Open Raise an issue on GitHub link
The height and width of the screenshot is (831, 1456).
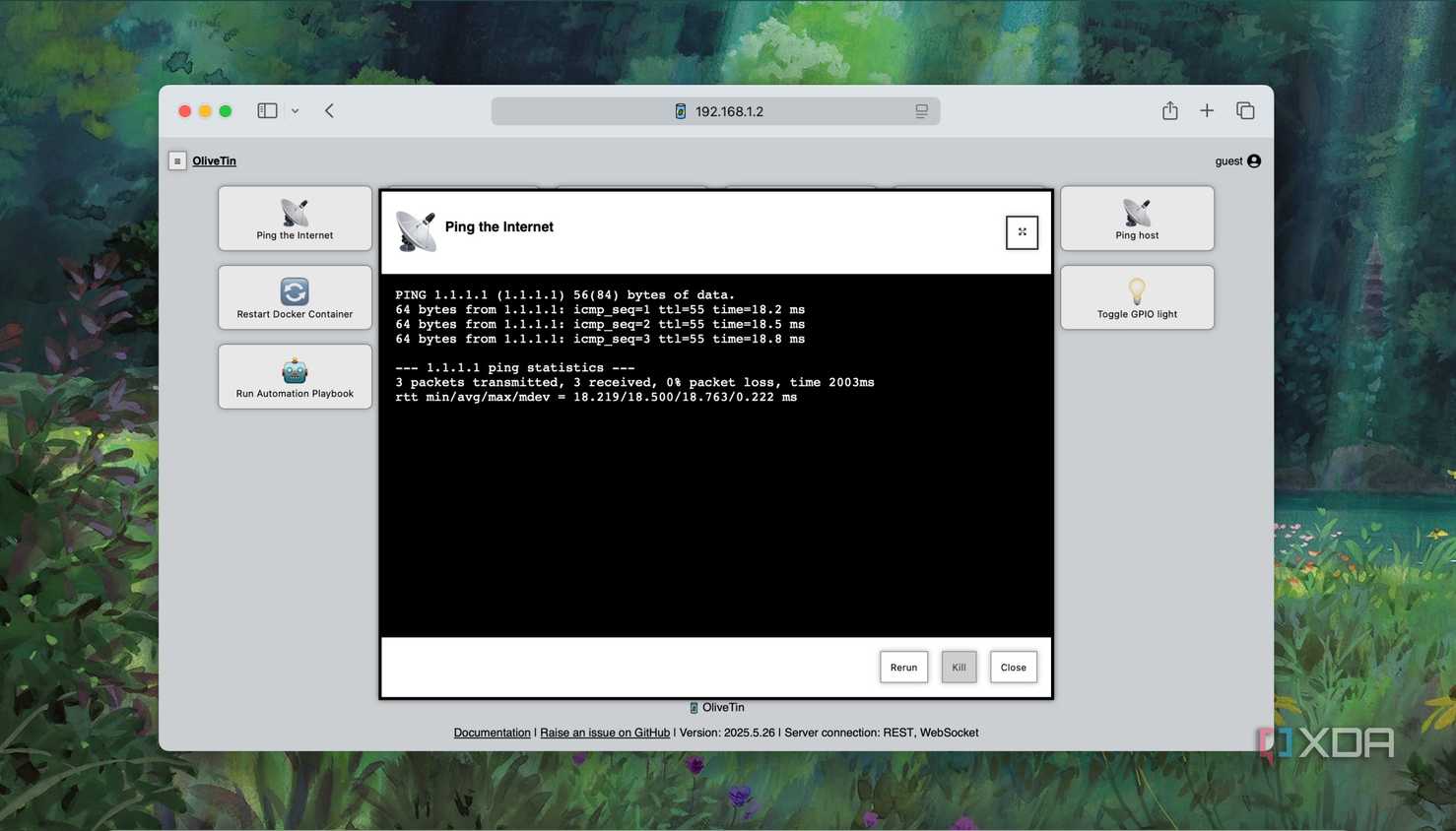605,733
